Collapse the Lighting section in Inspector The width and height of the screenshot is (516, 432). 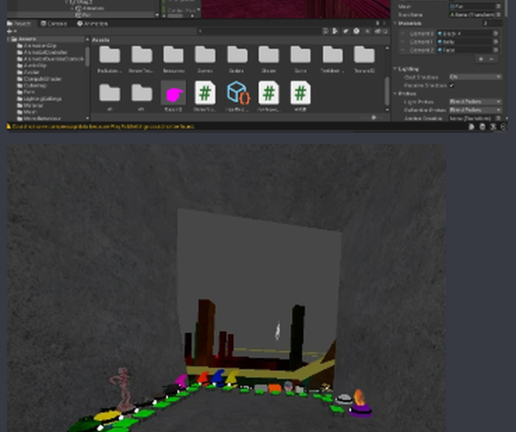coord(395,69)
